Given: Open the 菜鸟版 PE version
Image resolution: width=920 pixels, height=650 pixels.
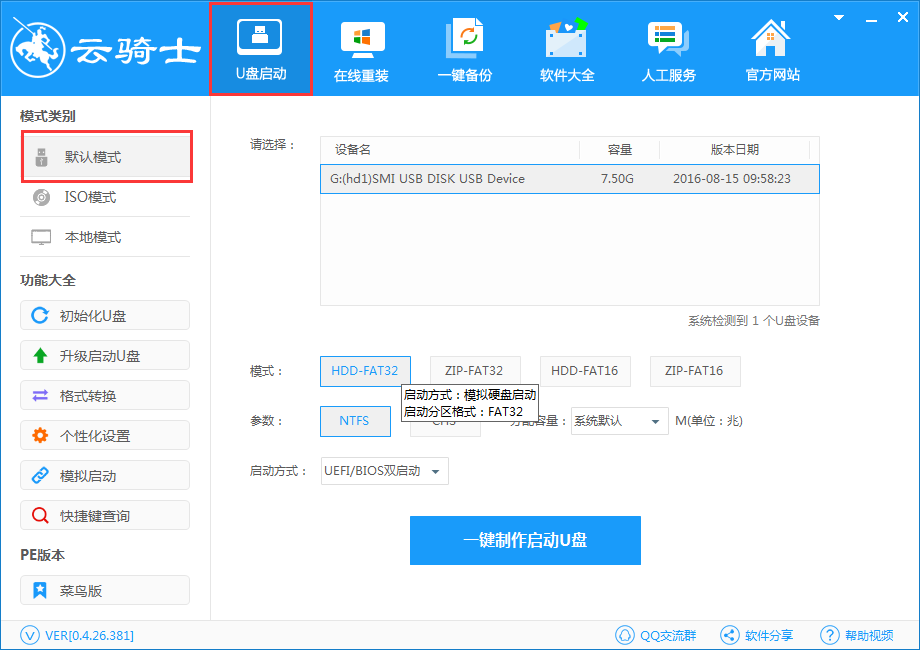Looking at the screenshot, I should pos(104,590).
